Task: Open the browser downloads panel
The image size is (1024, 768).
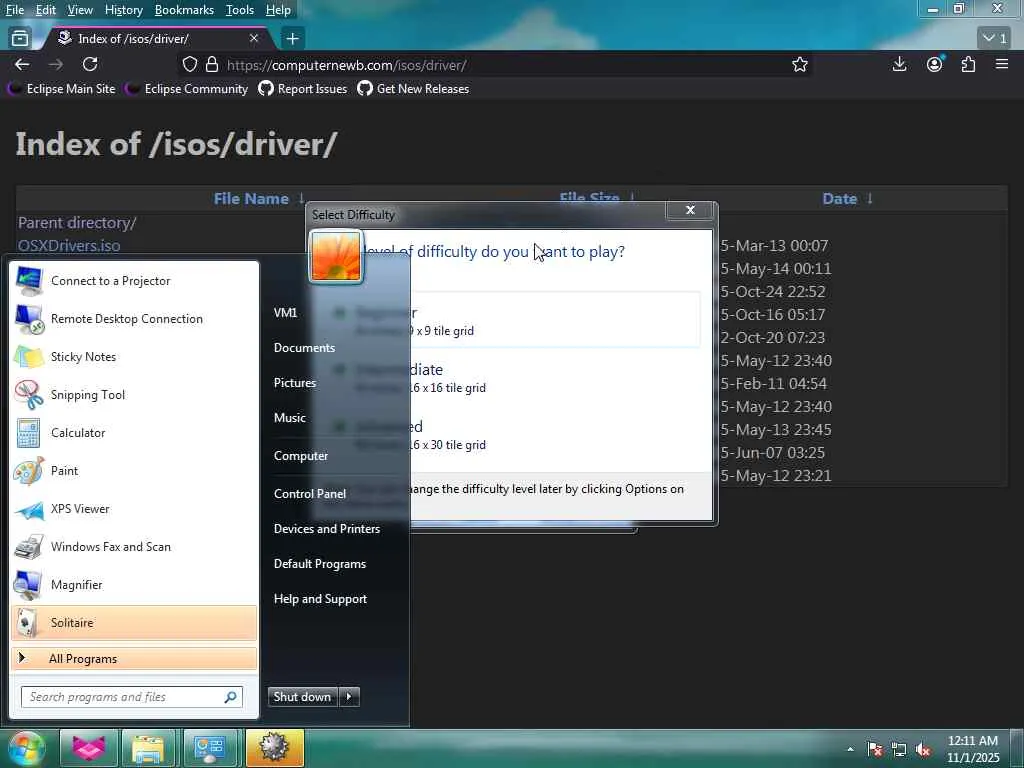Action: coord(899,64)
